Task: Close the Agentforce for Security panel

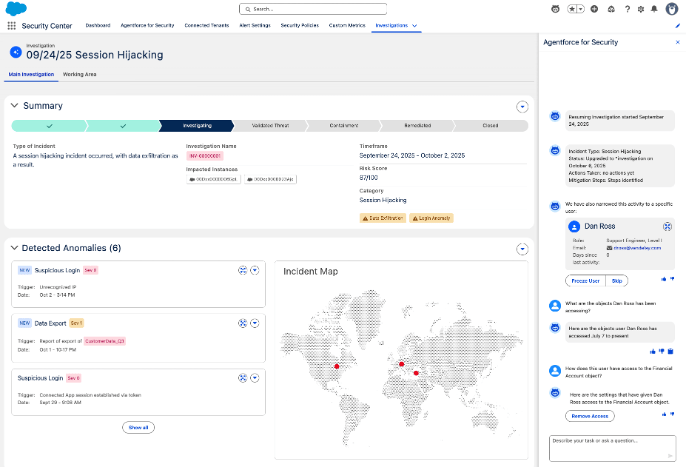Action: pos(677,42)
